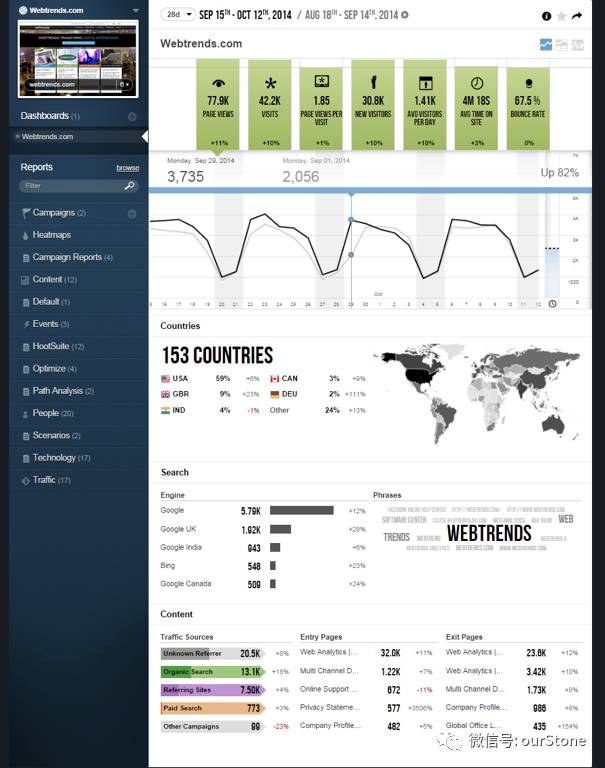Favorite the dashboard with the star icon
The height and width of the screenshot is (768, 605).
pyautogui.click(x=561, y=16)
